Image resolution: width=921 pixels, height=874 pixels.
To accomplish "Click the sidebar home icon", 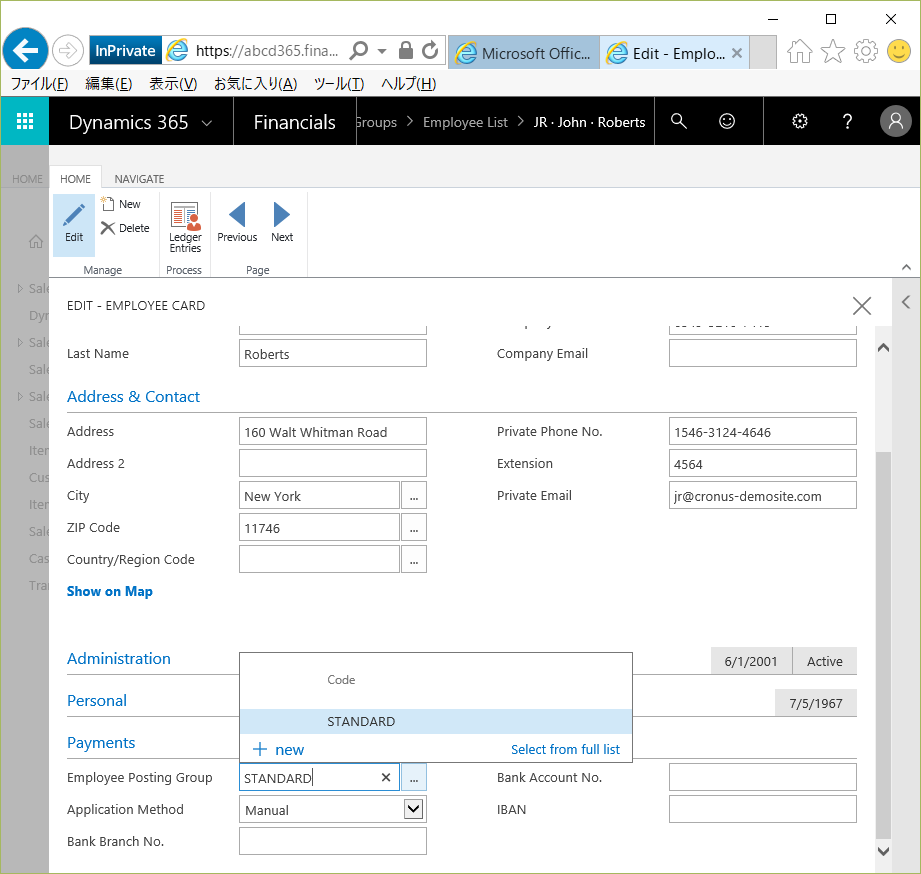I will (36, 241).
